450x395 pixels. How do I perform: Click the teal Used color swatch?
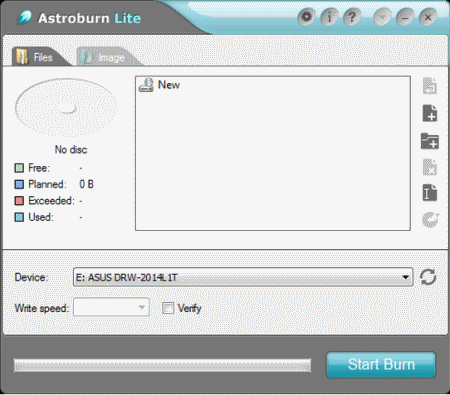click(19, 217)
